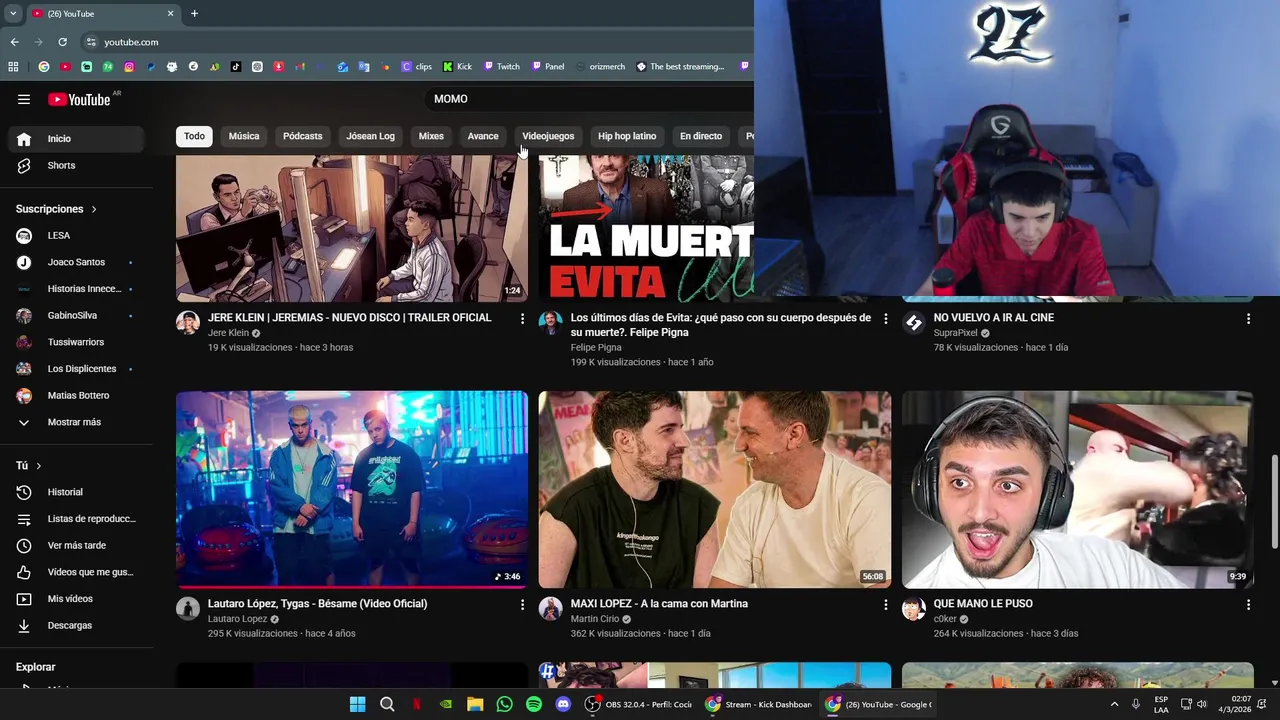Open options menu for Jere Klein video
1280x720 pixels.
tap(522, 319)
